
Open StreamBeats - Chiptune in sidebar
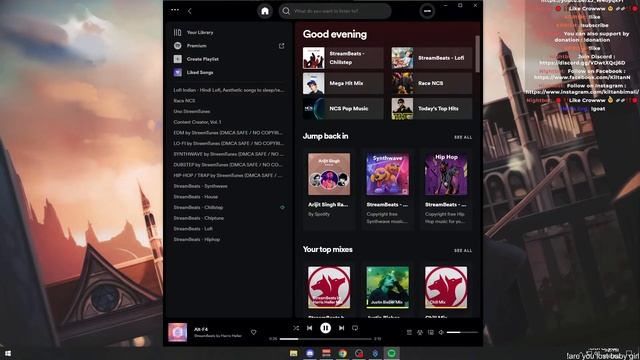[198, 218]
